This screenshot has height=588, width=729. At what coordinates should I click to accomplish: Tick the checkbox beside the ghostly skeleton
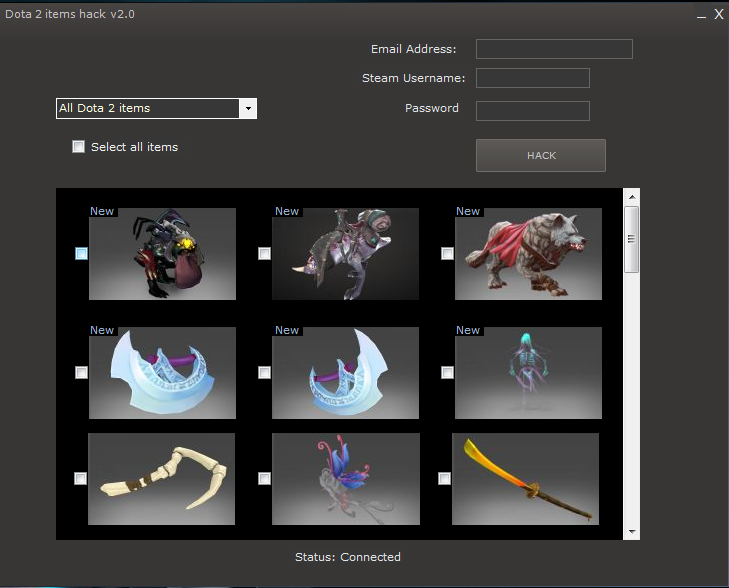[447, 372]
